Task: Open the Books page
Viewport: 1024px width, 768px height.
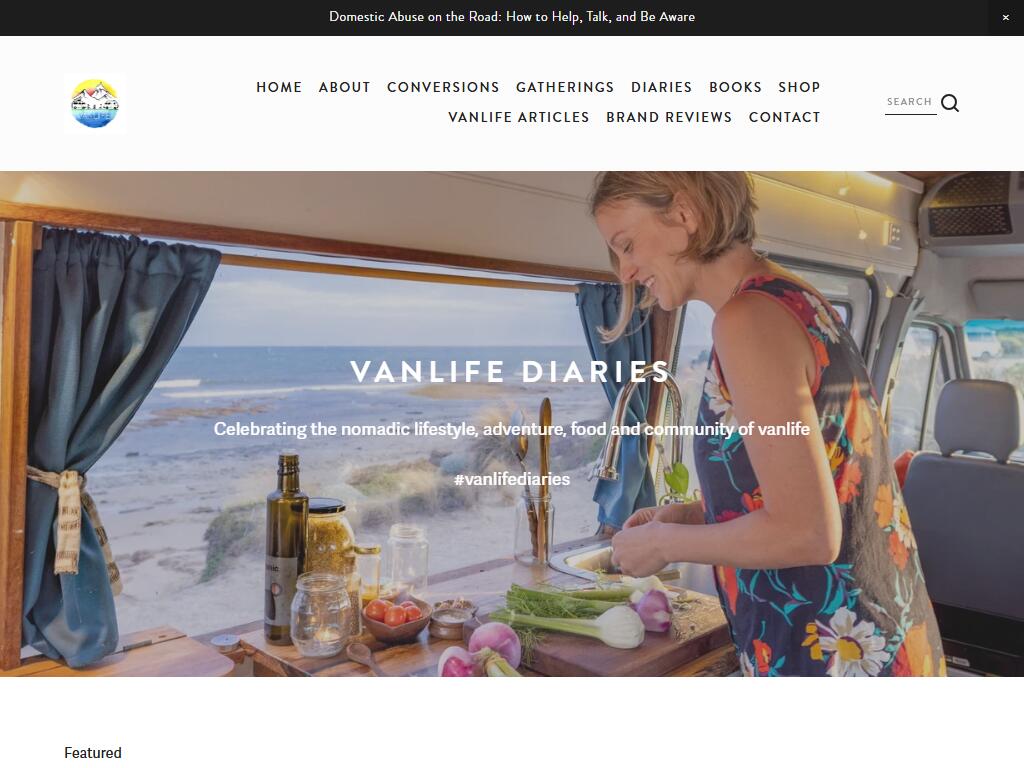Action: (735, 88)
